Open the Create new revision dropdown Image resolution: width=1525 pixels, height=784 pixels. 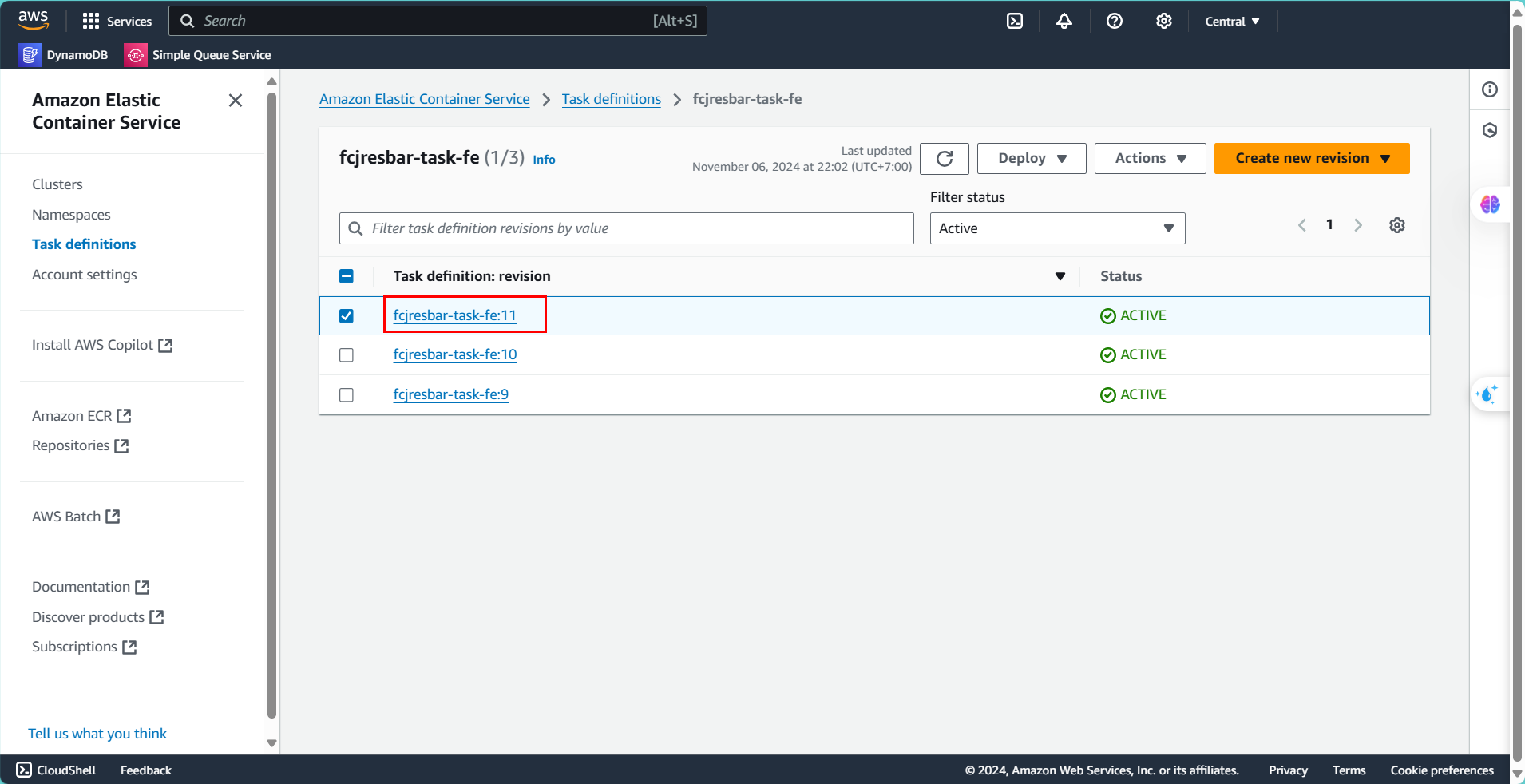1312,158
